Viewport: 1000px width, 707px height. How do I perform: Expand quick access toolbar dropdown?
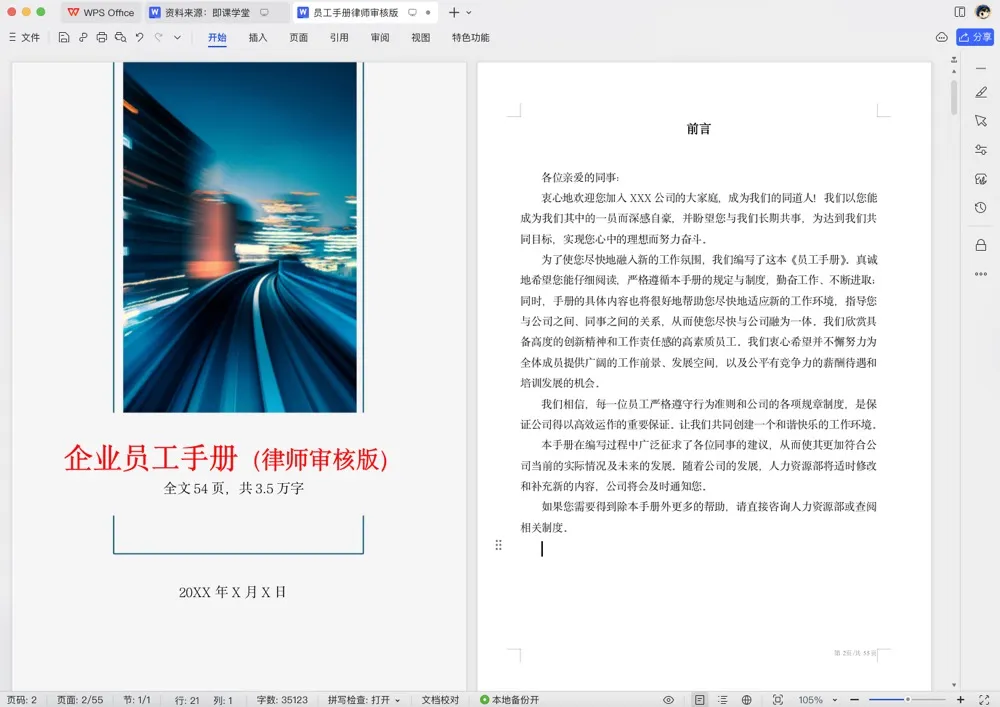coord(177,38)
